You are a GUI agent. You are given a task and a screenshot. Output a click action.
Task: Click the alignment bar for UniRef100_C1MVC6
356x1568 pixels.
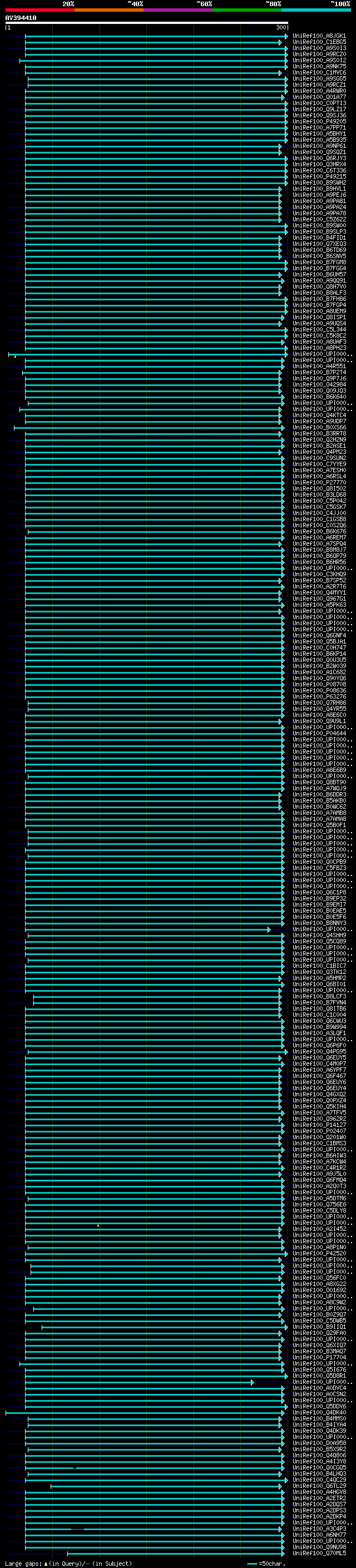154,72
